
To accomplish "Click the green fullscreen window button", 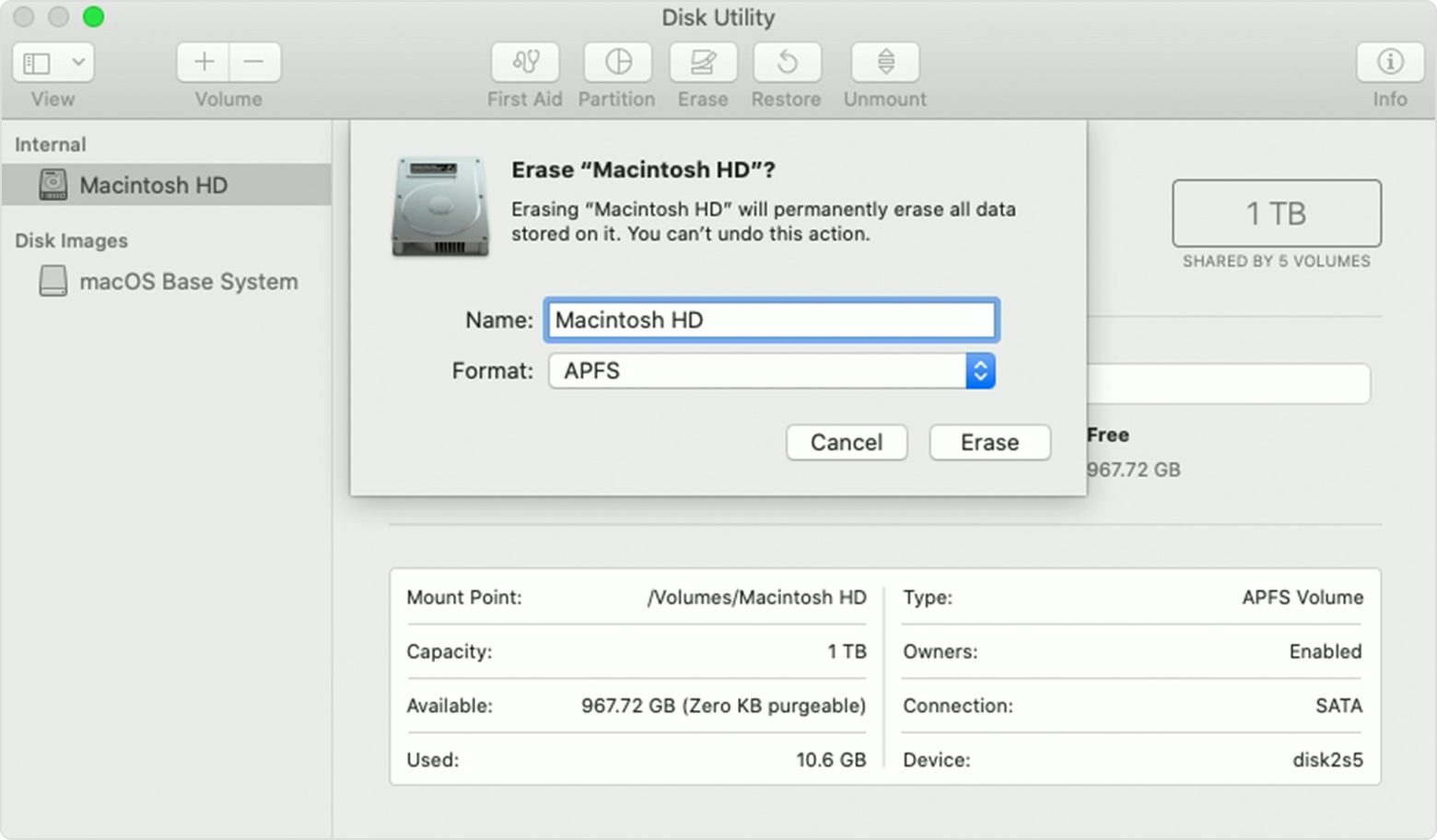I will click(x=93, y=17).
